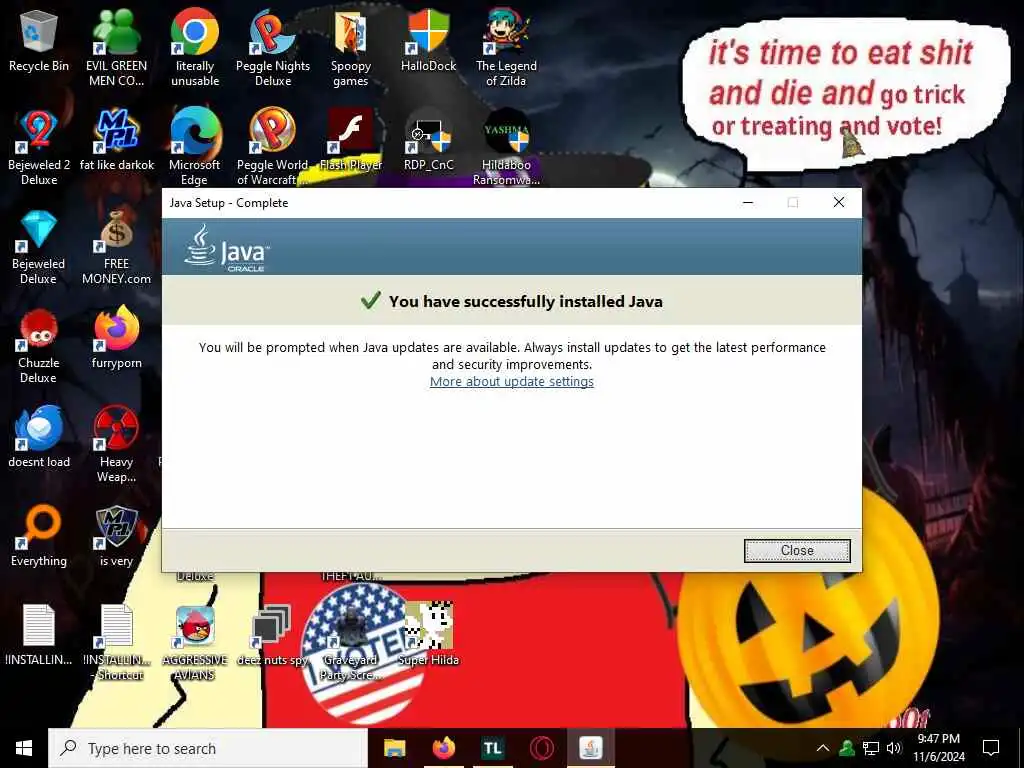This screenshot has height=768, width=1024.
Task: Select the deez nuts spy desktop icon
Action: point(272,635)
